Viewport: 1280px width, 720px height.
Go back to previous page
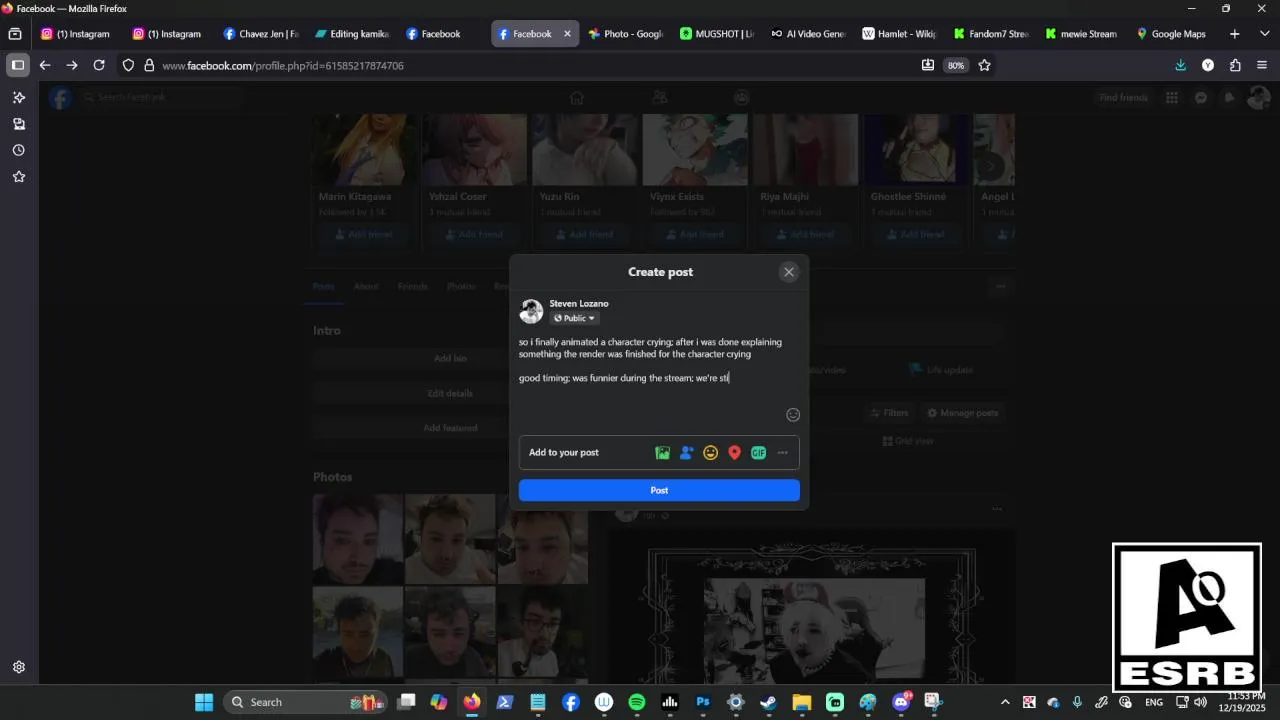(45, 65)
